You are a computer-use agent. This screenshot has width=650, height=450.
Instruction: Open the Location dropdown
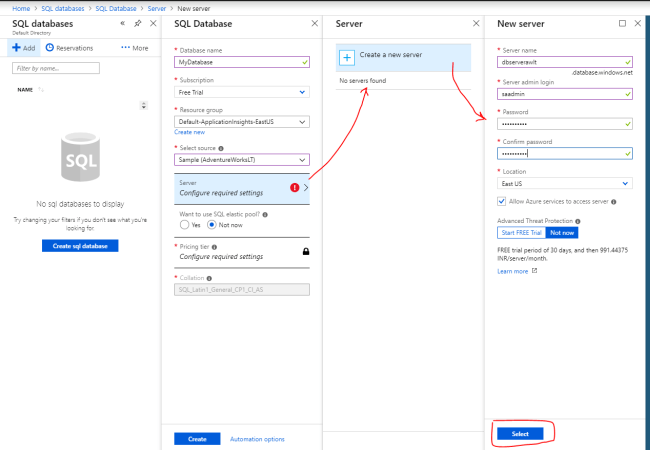(565, 184)
